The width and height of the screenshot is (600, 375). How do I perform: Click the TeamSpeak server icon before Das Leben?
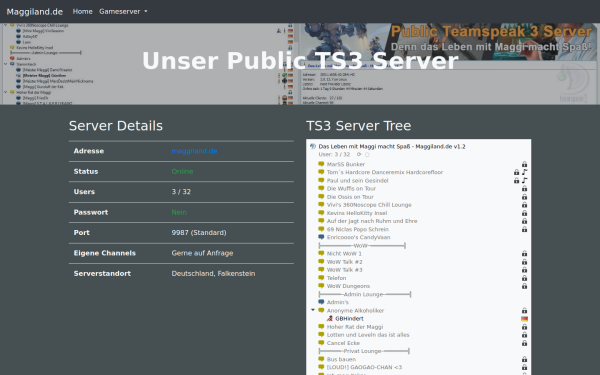pyautogui.click(x=313, y=146)
